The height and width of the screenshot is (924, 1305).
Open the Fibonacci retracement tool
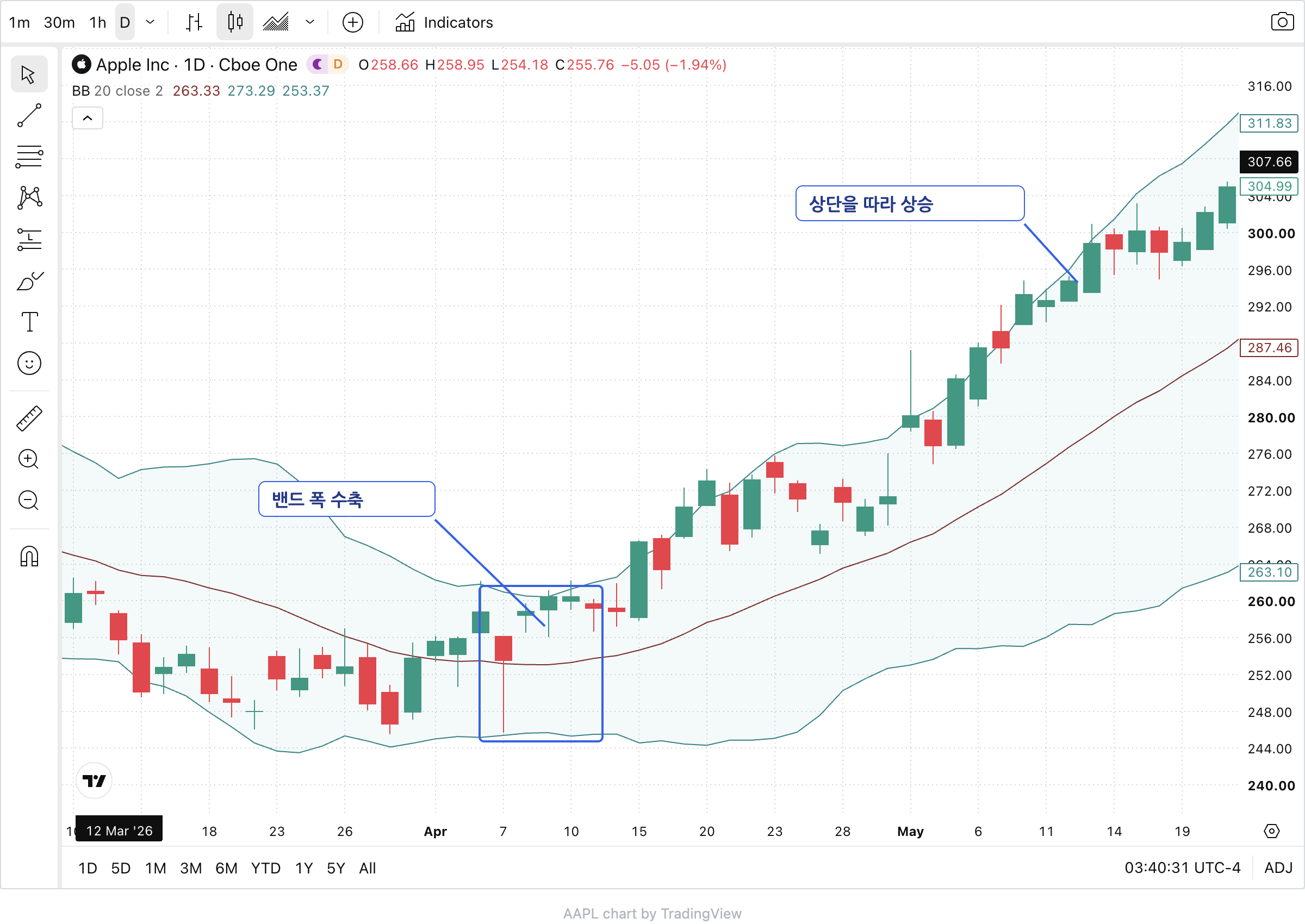(29, 157)
